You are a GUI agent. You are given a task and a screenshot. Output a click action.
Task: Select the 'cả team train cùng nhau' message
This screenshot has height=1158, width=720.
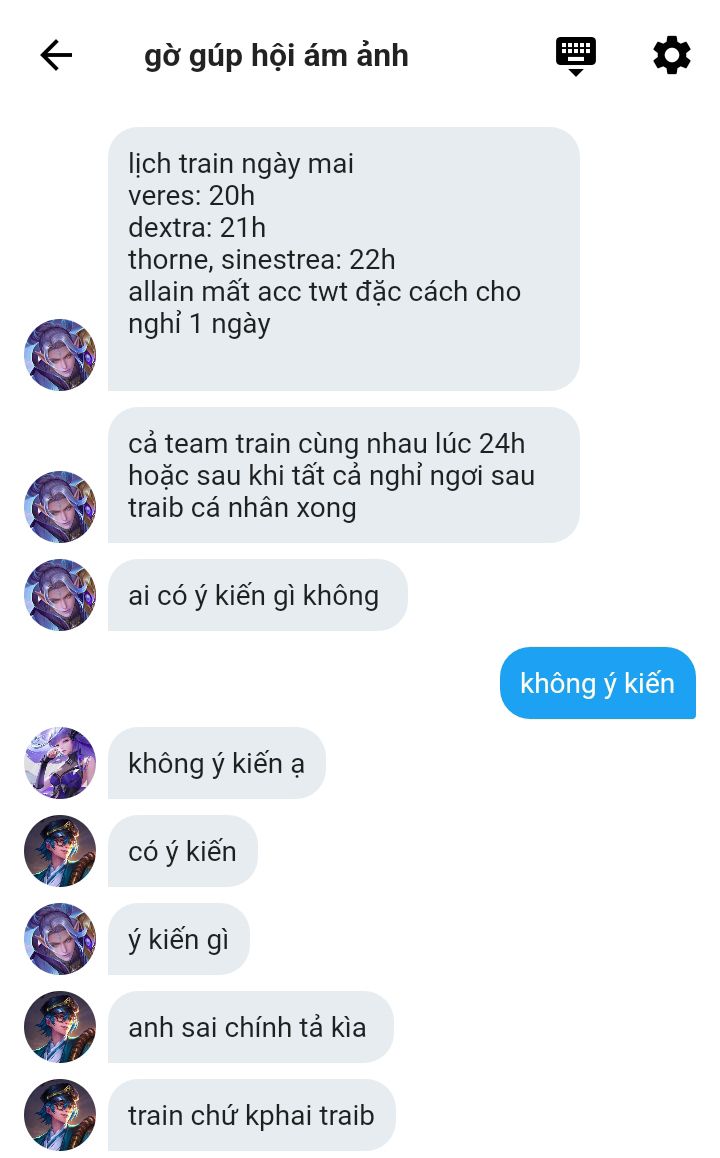pos(343,475)
